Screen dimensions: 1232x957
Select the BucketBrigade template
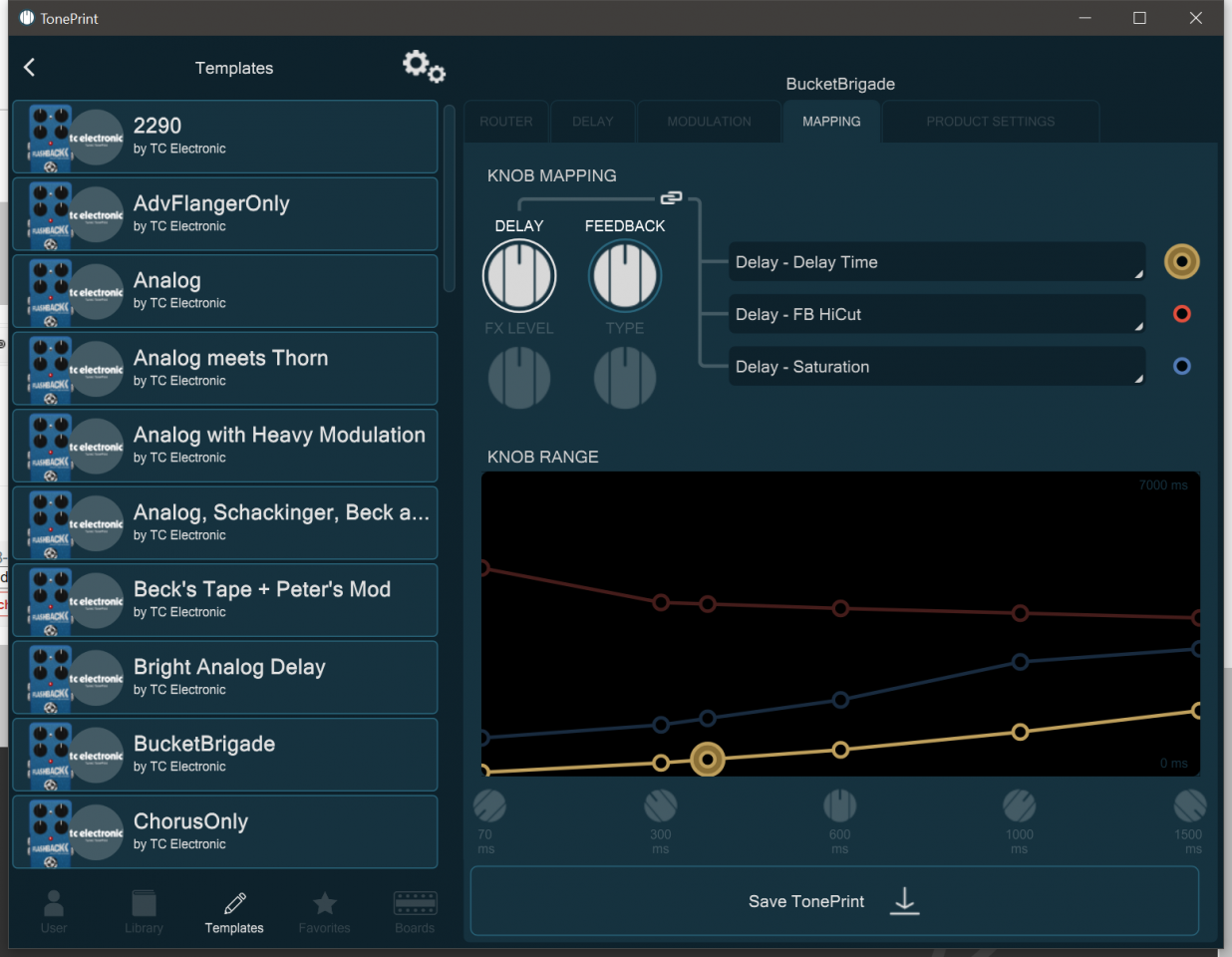tap(225, 755)
